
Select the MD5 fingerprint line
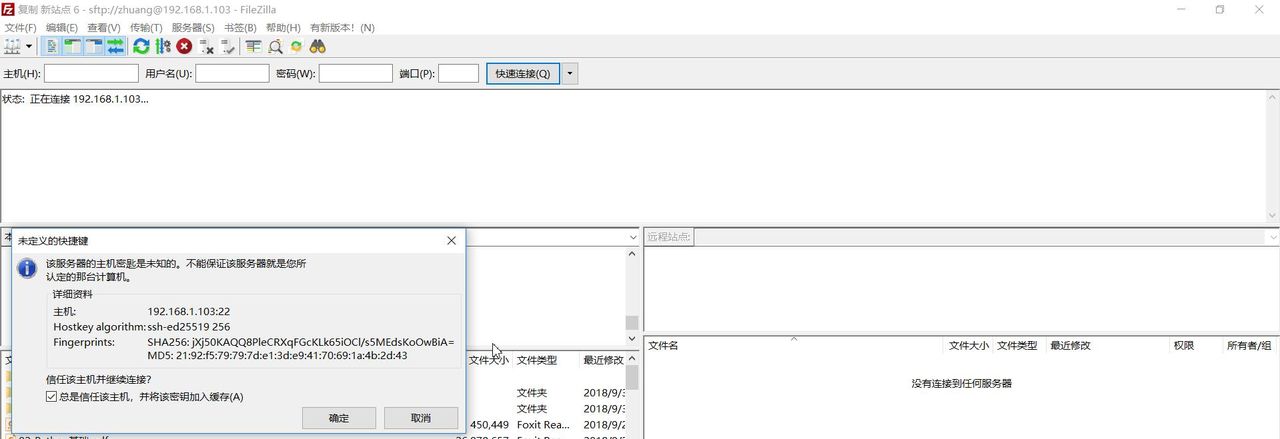click(277, 355)
